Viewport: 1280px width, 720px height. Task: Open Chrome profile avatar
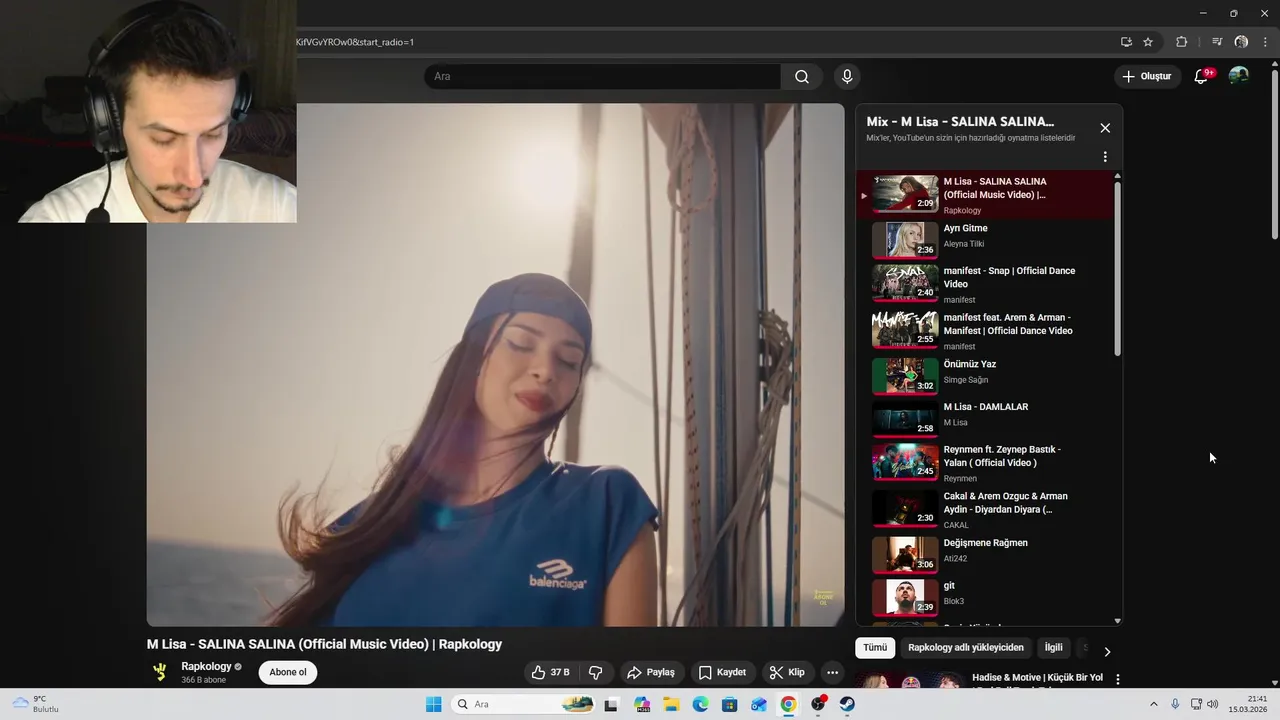pyautogui.click(x=1241, y=42)
